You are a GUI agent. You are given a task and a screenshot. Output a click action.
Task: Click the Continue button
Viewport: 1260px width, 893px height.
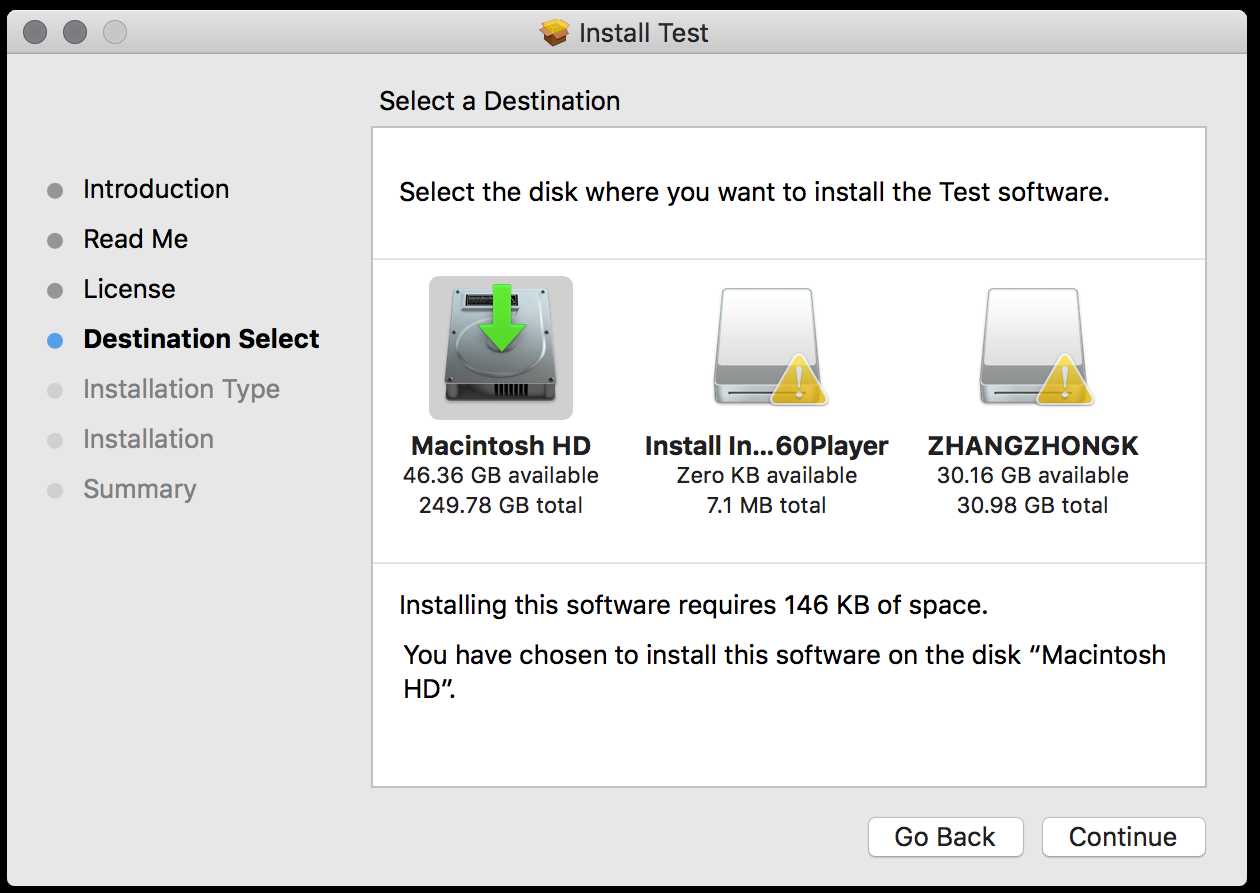(1123, 837)
